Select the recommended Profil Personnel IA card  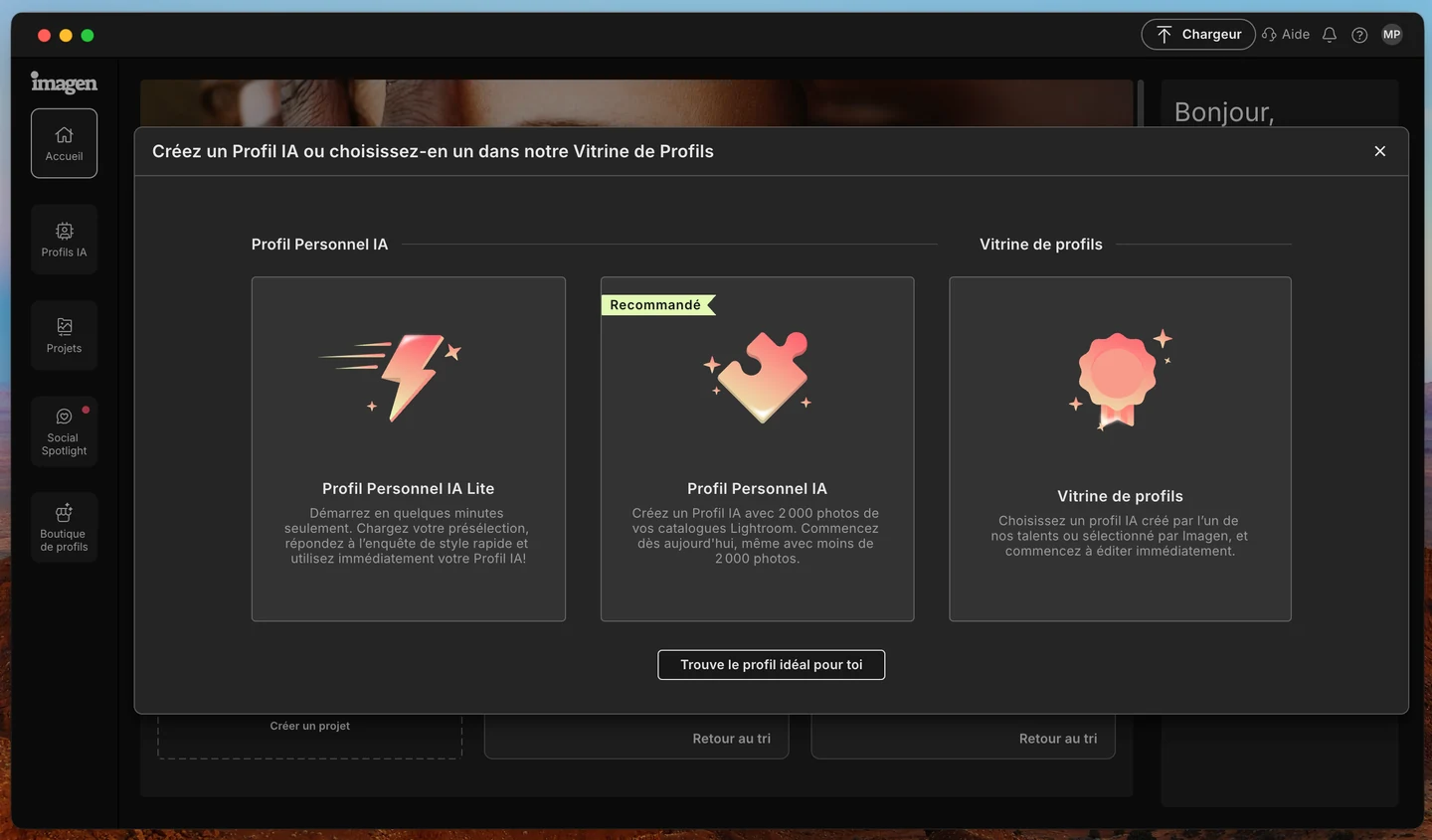pyautogui.click(x=757, y=448)
